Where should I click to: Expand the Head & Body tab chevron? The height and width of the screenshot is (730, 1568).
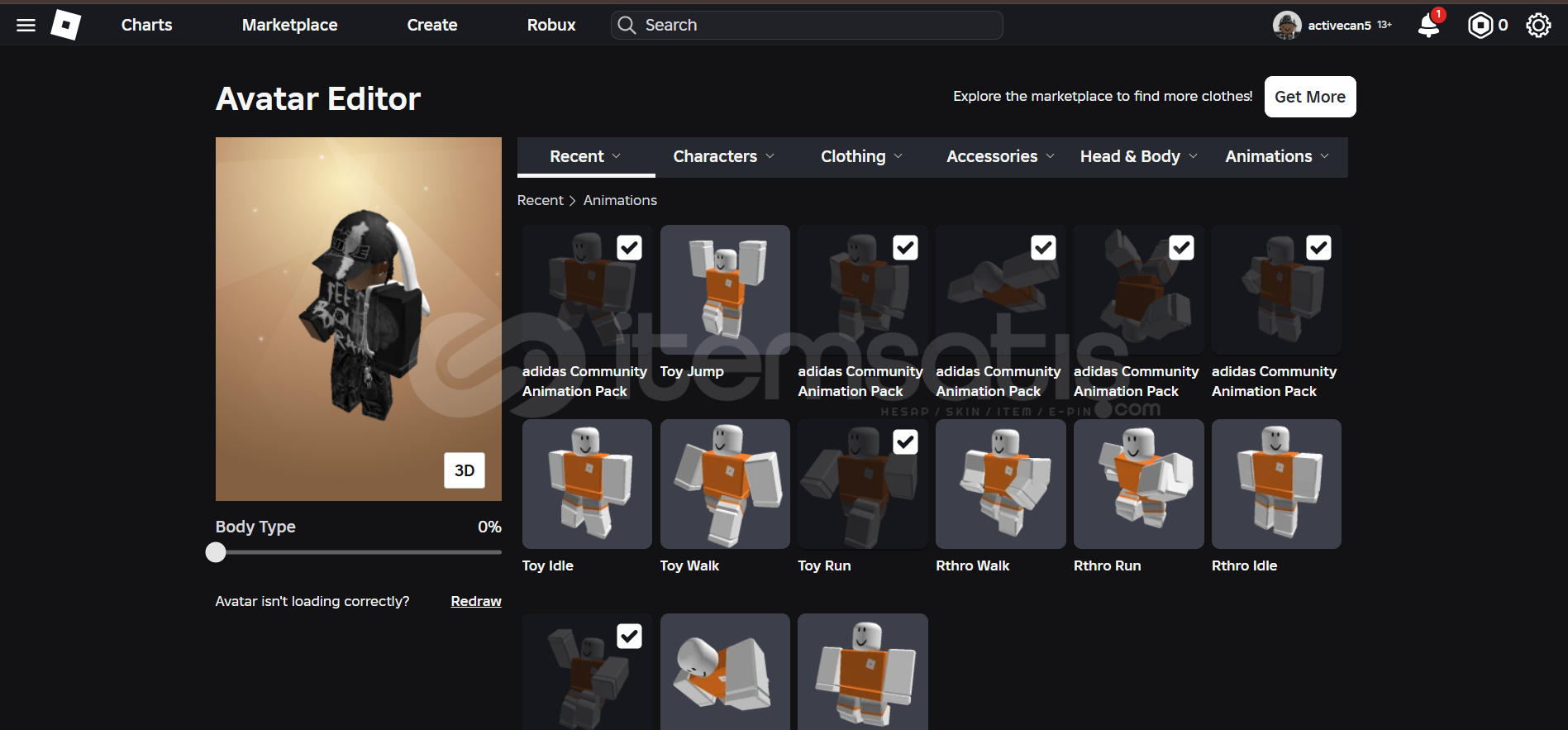(x=1193, y=156)
